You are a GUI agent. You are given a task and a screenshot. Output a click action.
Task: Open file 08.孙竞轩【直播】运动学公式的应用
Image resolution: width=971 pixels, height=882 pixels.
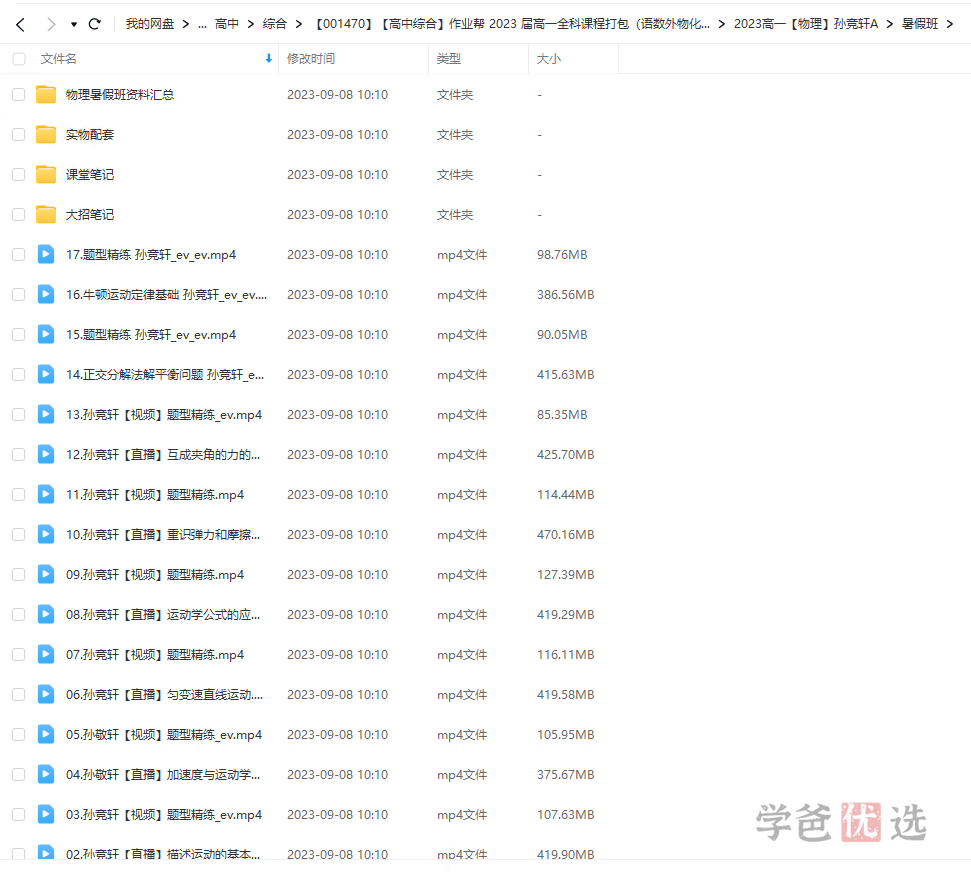point(163,614)
